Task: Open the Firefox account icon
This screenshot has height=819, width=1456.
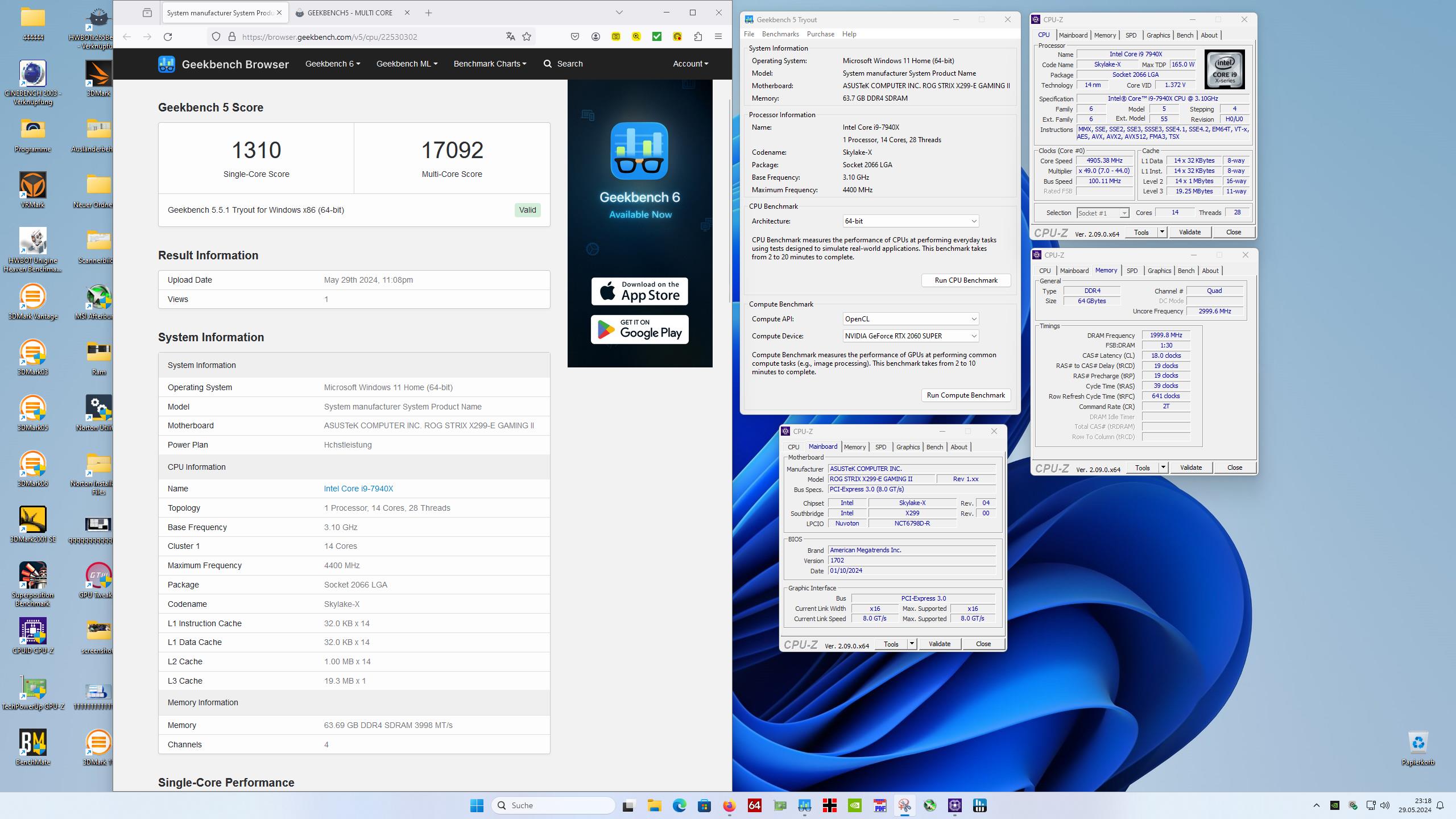Action: [x=595, y=37]
